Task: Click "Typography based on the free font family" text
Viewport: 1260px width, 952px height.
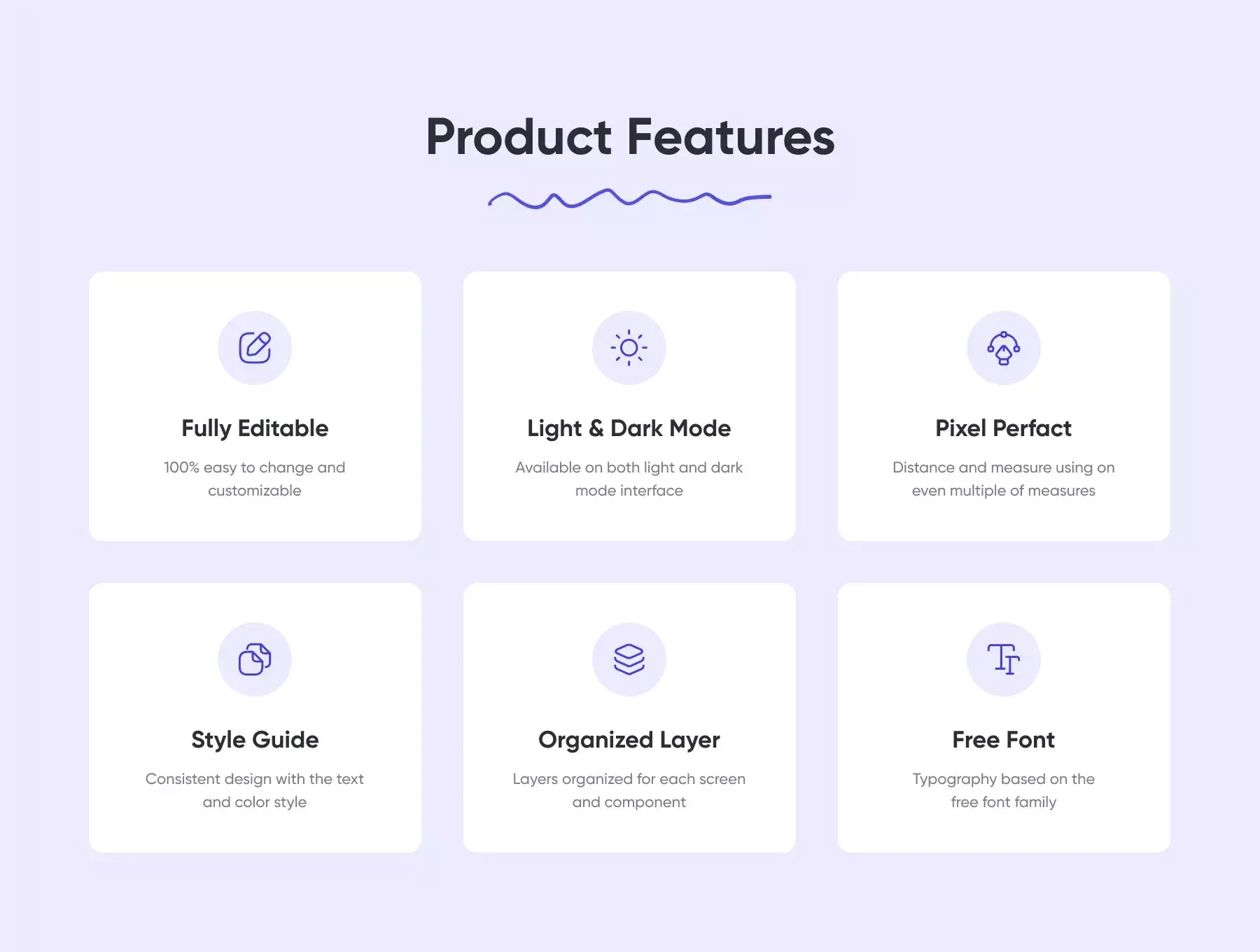Action: [x=1003, y=790]
